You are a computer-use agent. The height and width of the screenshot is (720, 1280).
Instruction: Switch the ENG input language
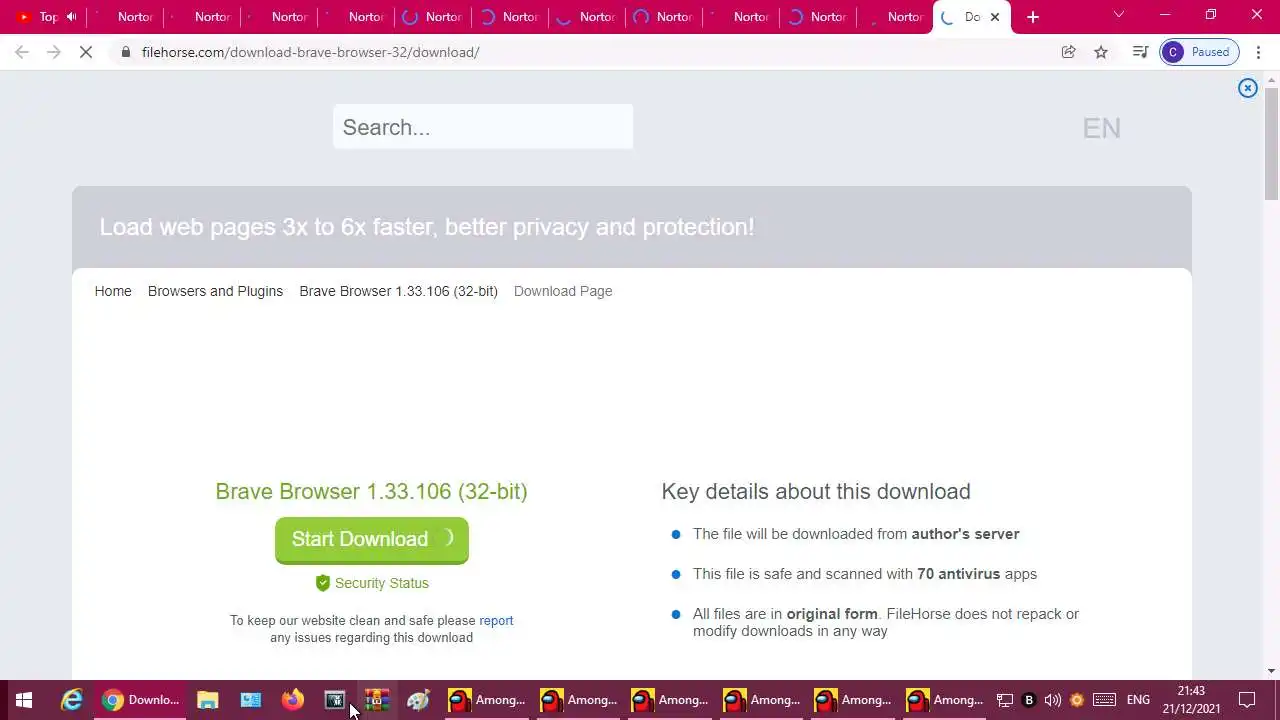coord(1138,700)
